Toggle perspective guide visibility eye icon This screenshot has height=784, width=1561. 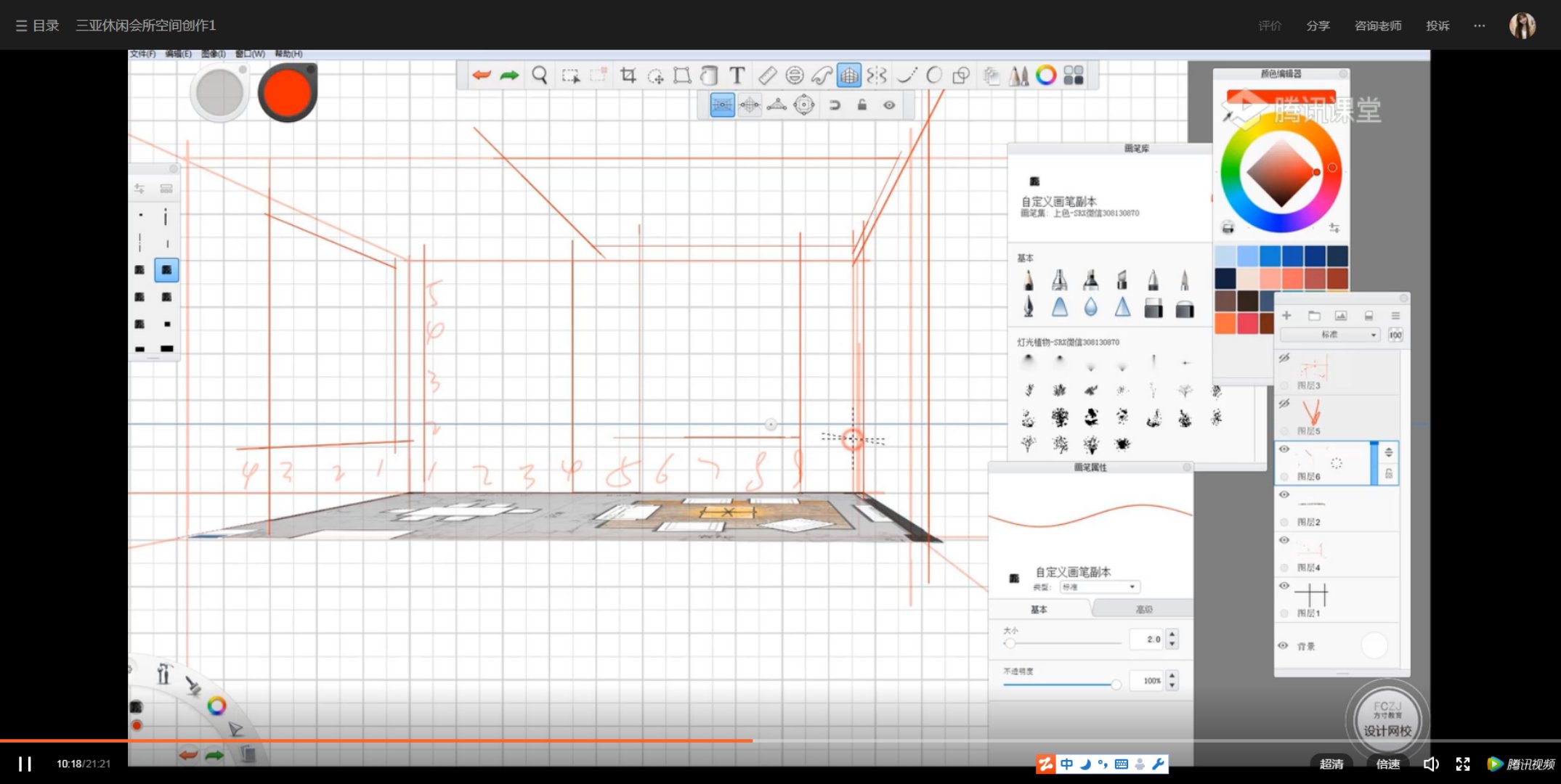[x=889, y=105]
